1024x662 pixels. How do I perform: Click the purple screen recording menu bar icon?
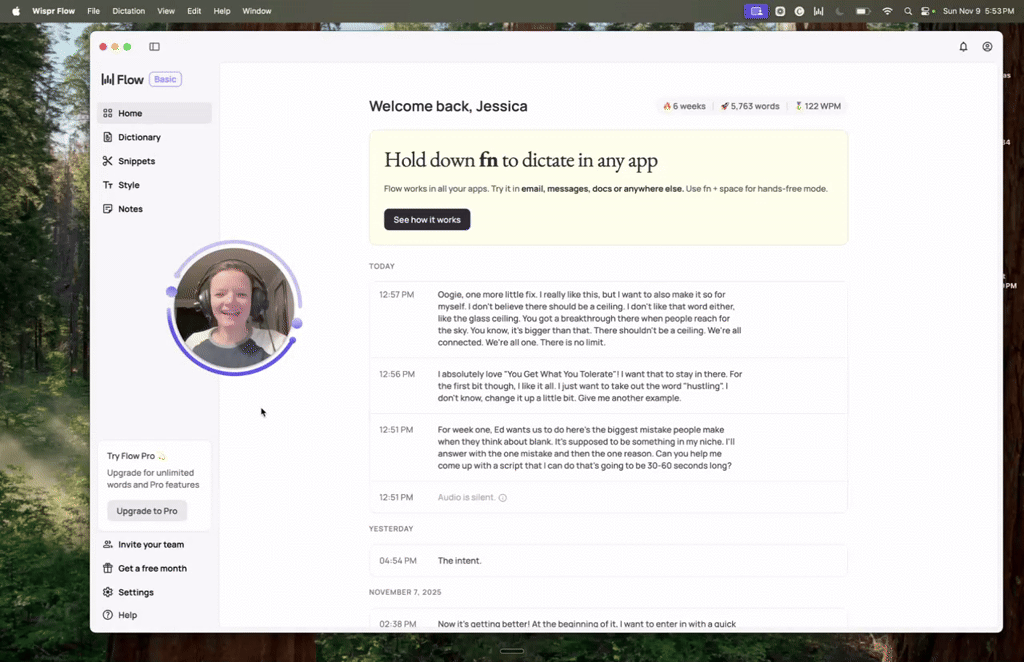[756, 11]
